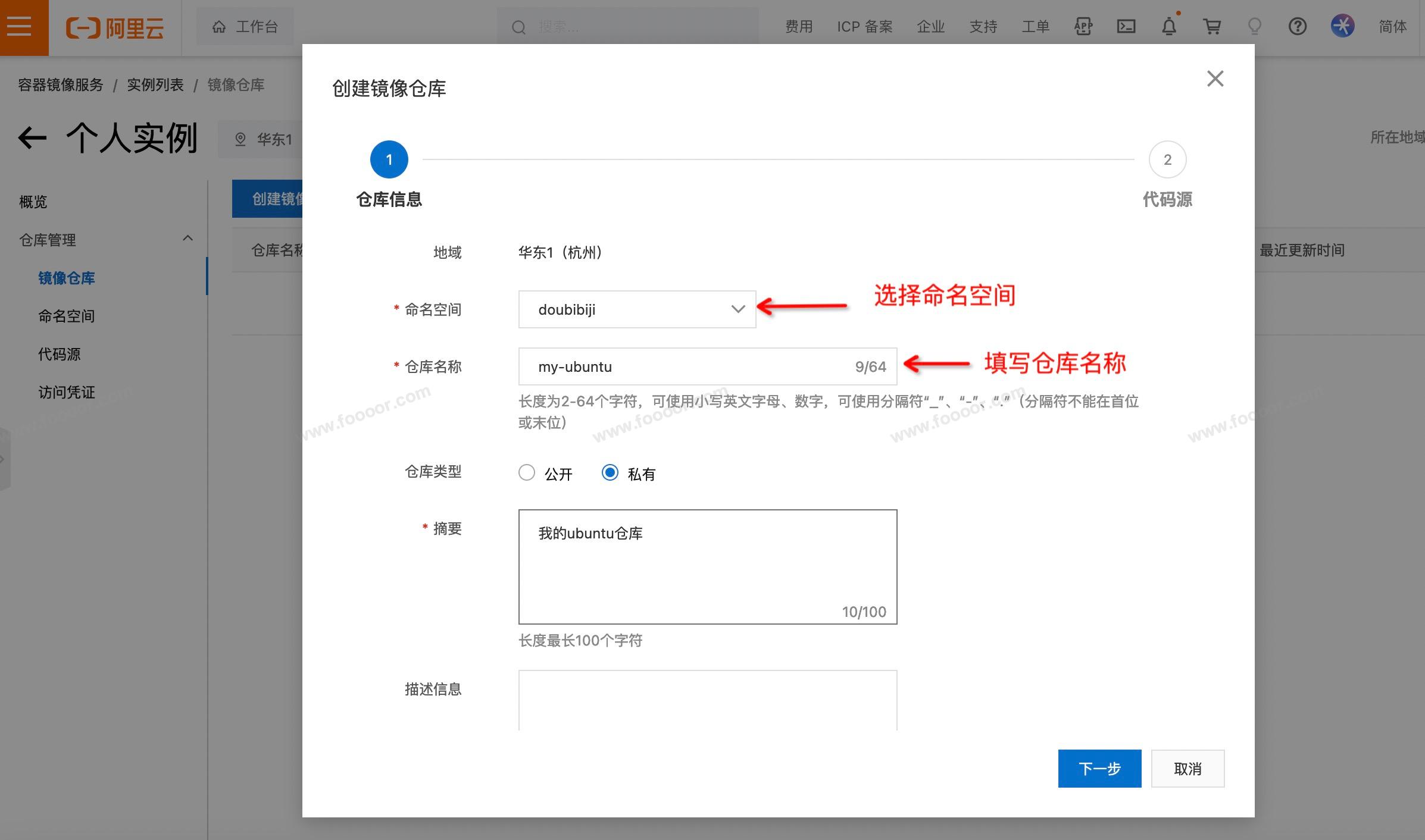This screenshot has height=840, width=1425.
Task: Open the 简体 language switcher
Action: pos(1392,27)
